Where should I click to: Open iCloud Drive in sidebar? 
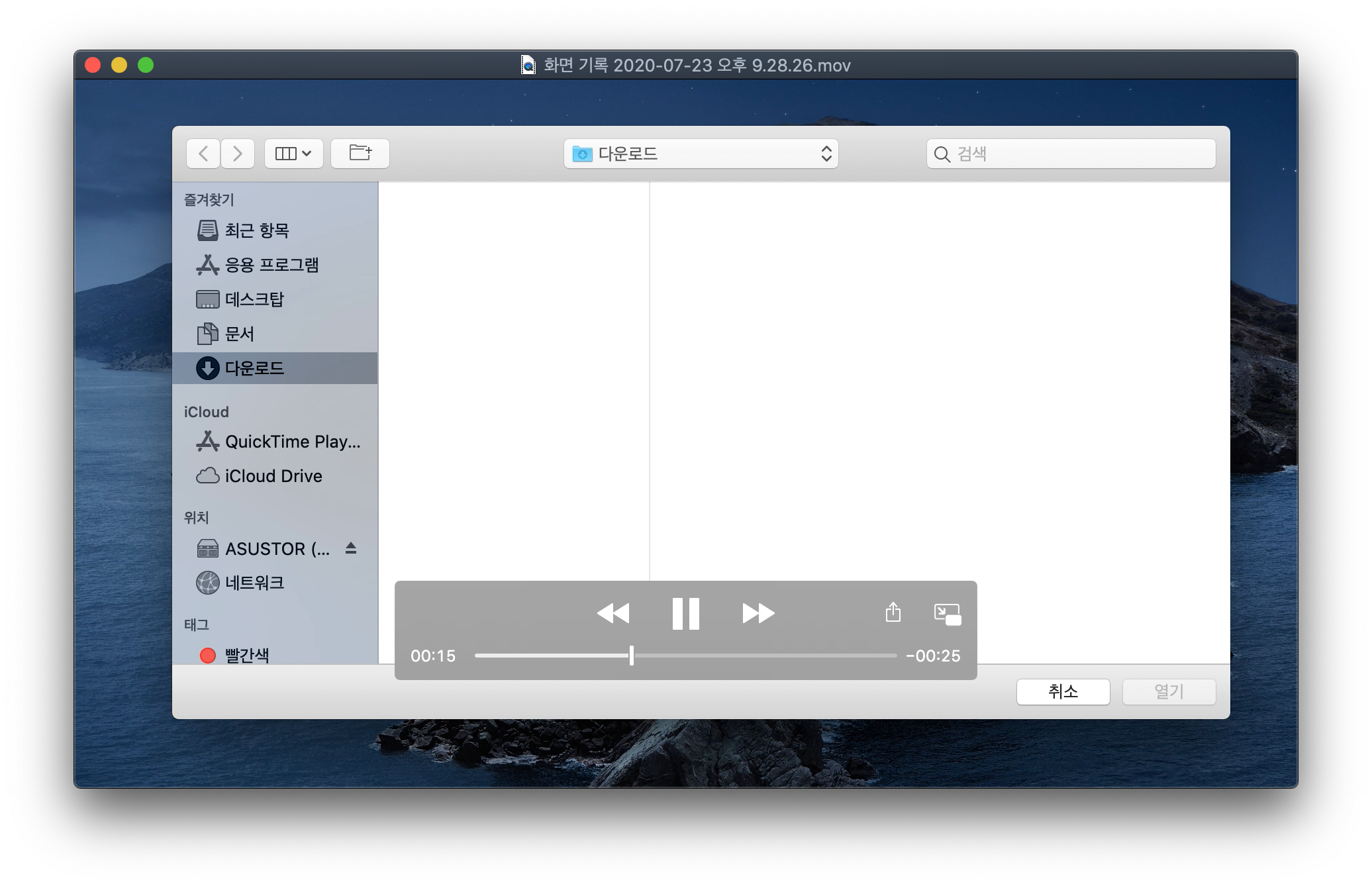click(273, 476)
